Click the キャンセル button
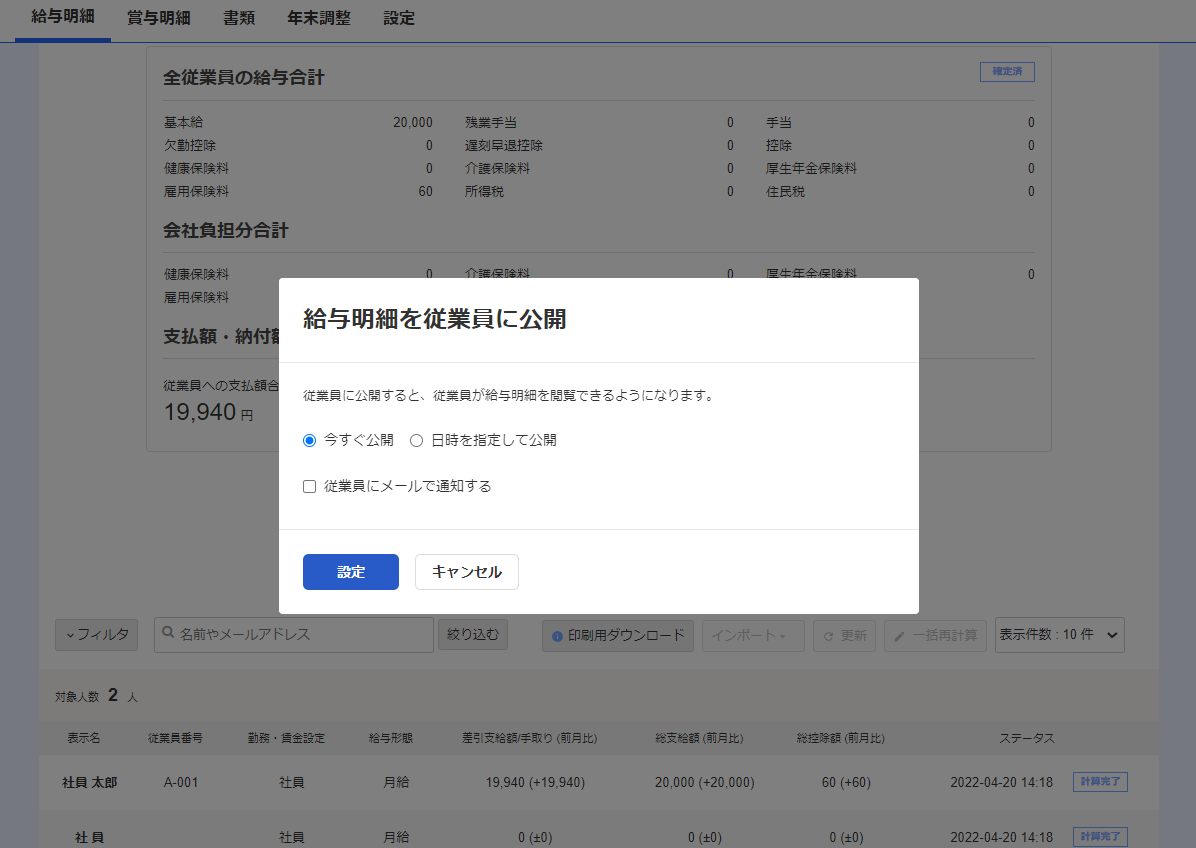Screen dimensions: 1196x848 [466, 572]
